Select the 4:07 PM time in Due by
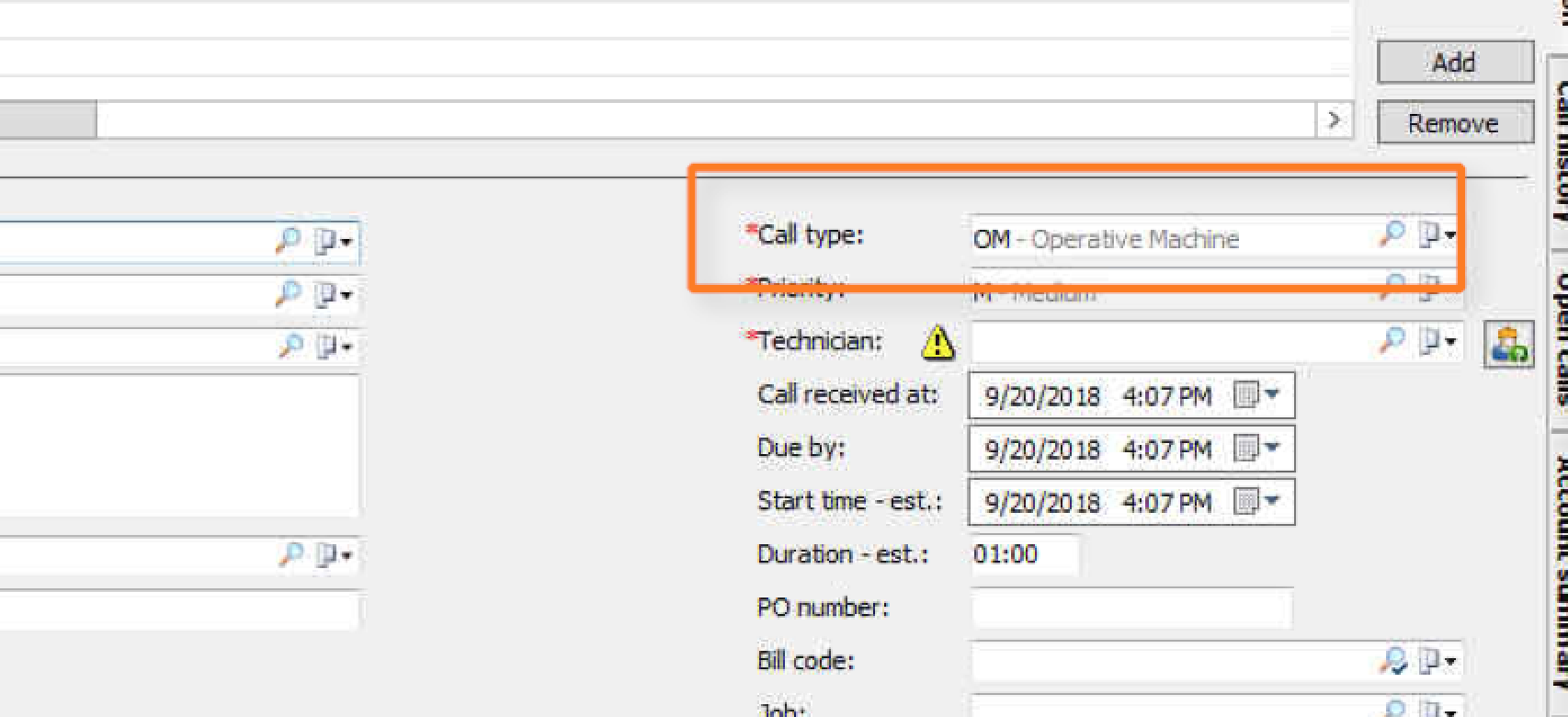The width and height of the screenshot is (1568, 717). 1167,450
